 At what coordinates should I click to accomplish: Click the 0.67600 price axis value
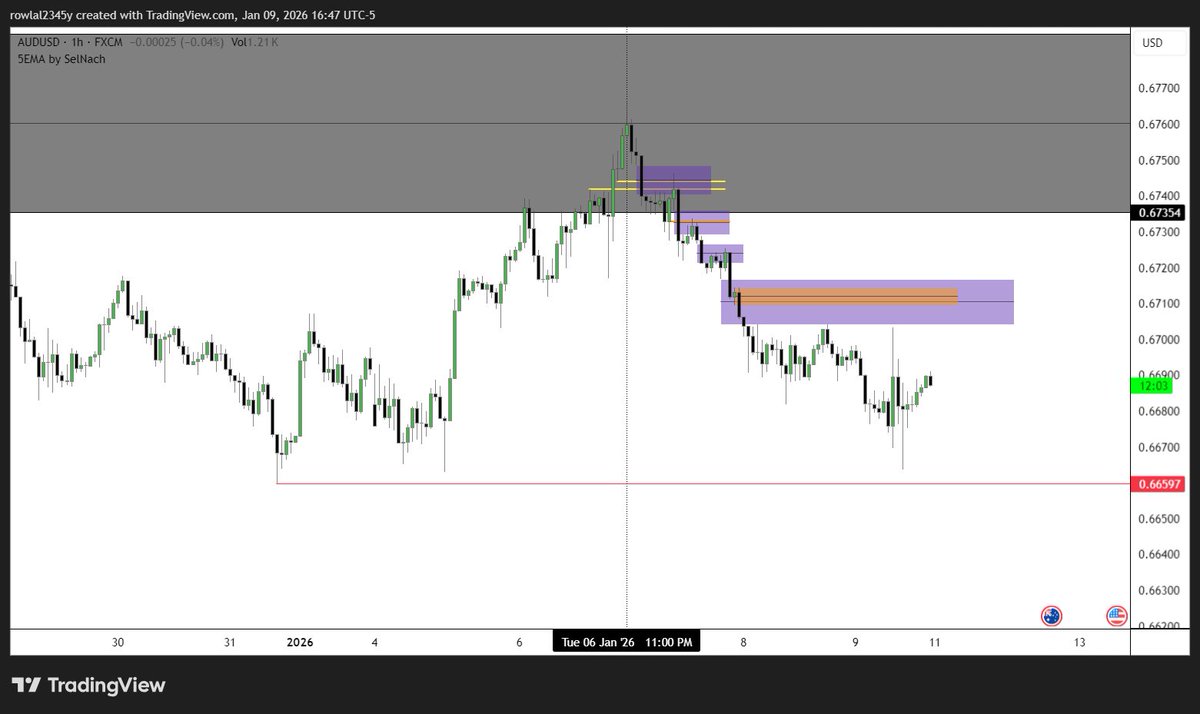[x=1157, y=125]
